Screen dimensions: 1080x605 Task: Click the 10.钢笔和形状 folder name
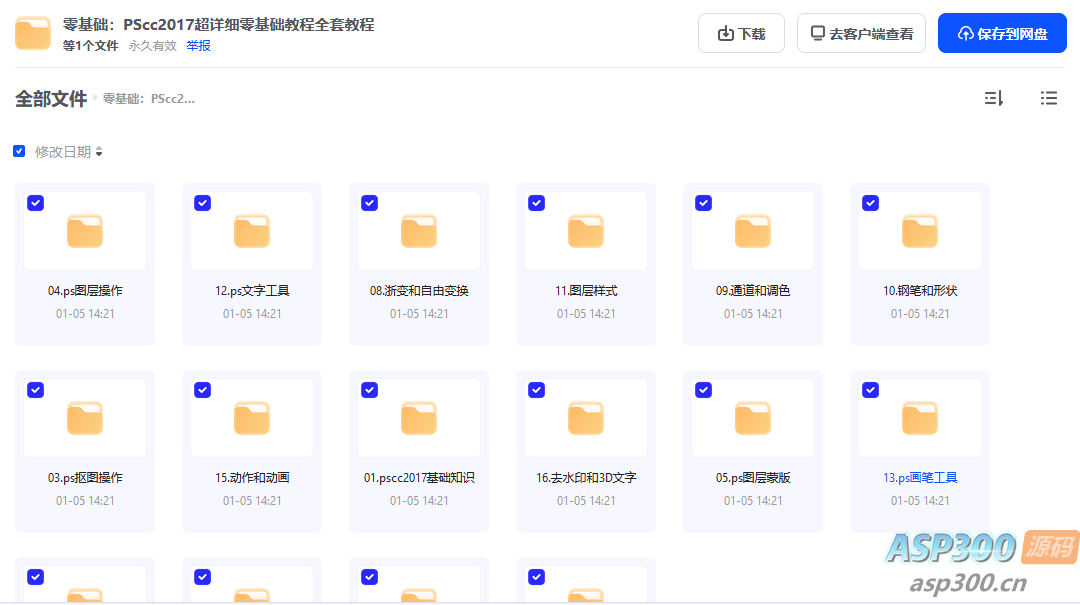click(x=920, y=291)
